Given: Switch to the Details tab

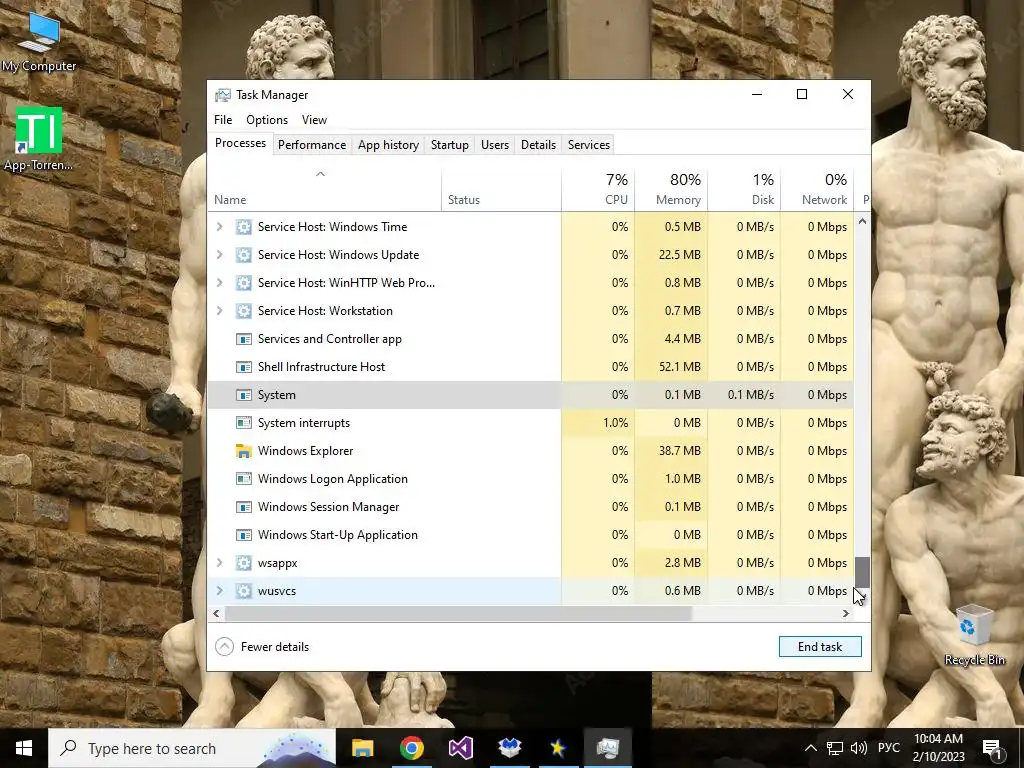Looking at the screenshot, I should (539, 145).
